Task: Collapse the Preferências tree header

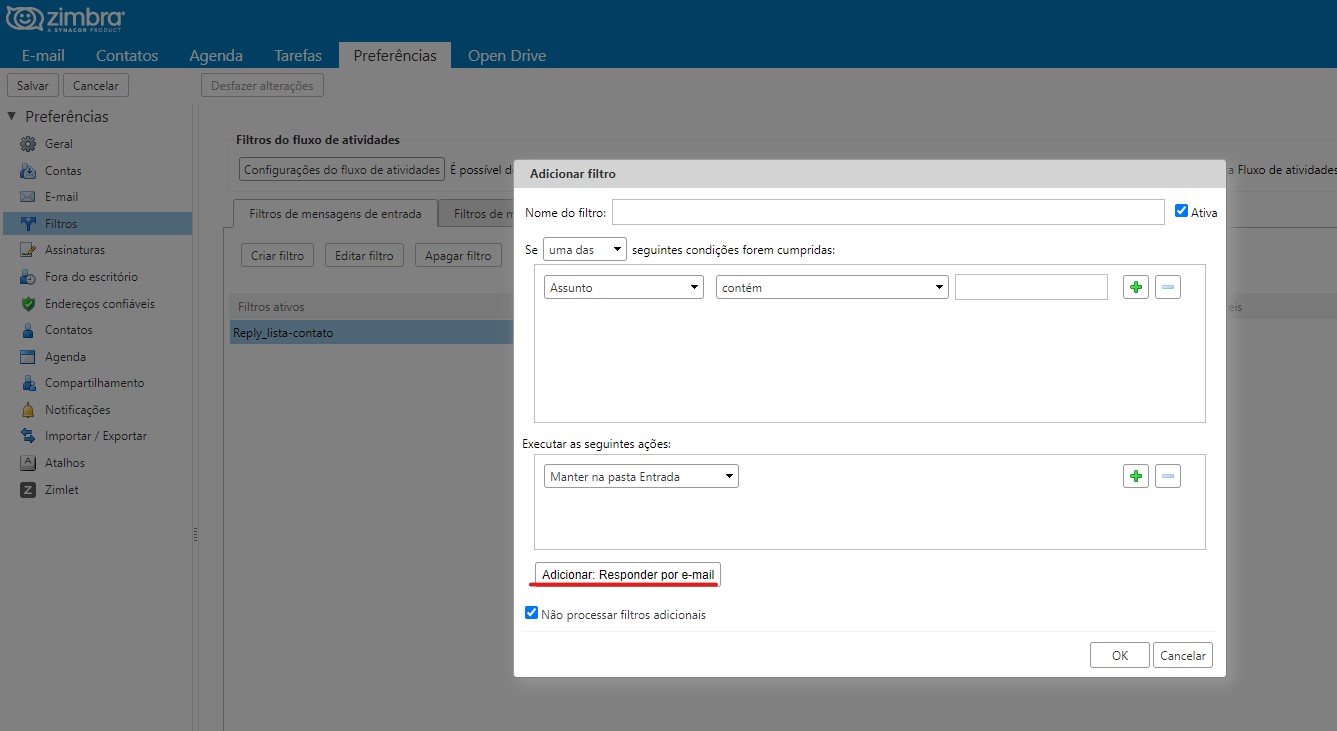Action: (x=12, y=116)
